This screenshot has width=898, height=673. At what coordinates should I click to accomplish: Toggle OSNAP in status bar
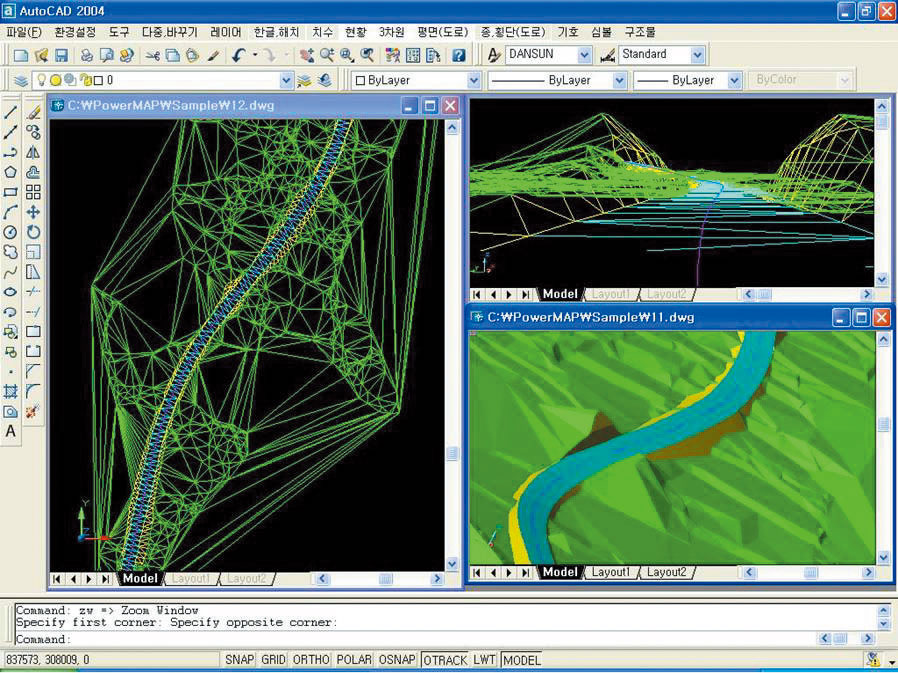tap(397, 660)
